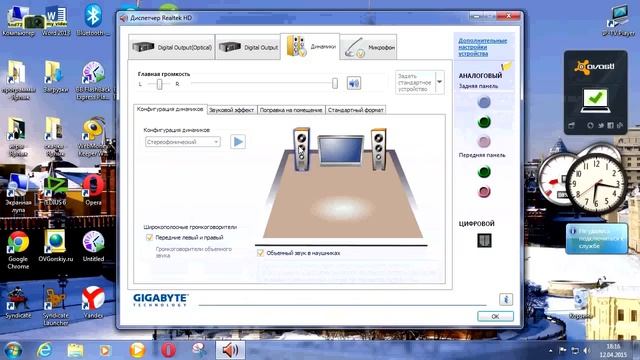Switch to the Digital Output(Optical) tab
This screenshot has width=640, height=360.
click(171, 47)
